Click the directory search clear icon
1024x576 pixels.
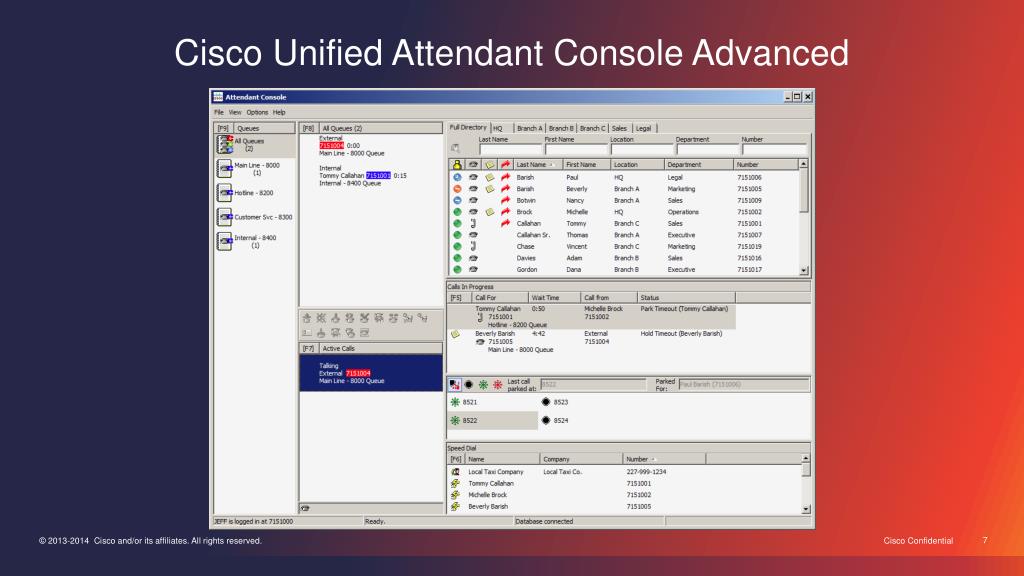click(x=455, y=148)
